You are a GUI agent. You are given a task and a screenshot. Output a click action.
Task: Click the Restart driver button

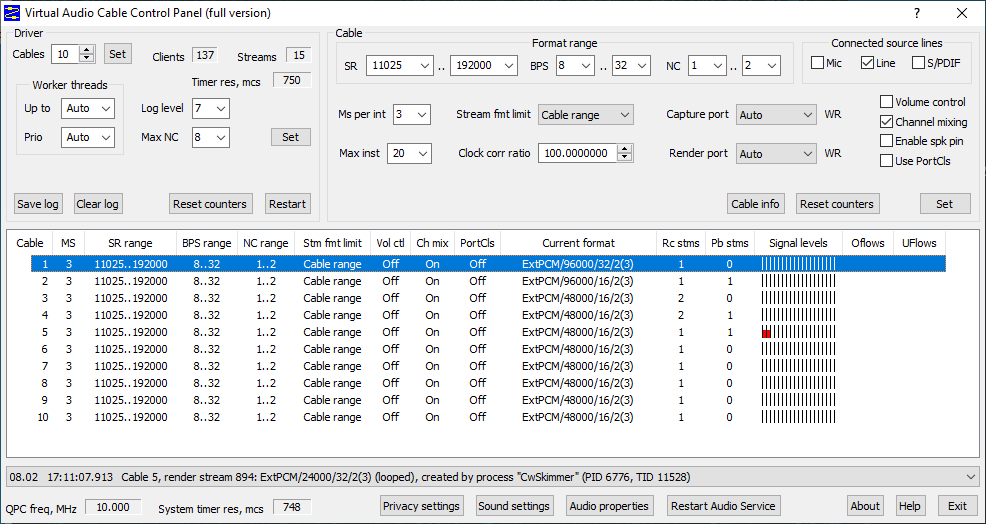287,204
